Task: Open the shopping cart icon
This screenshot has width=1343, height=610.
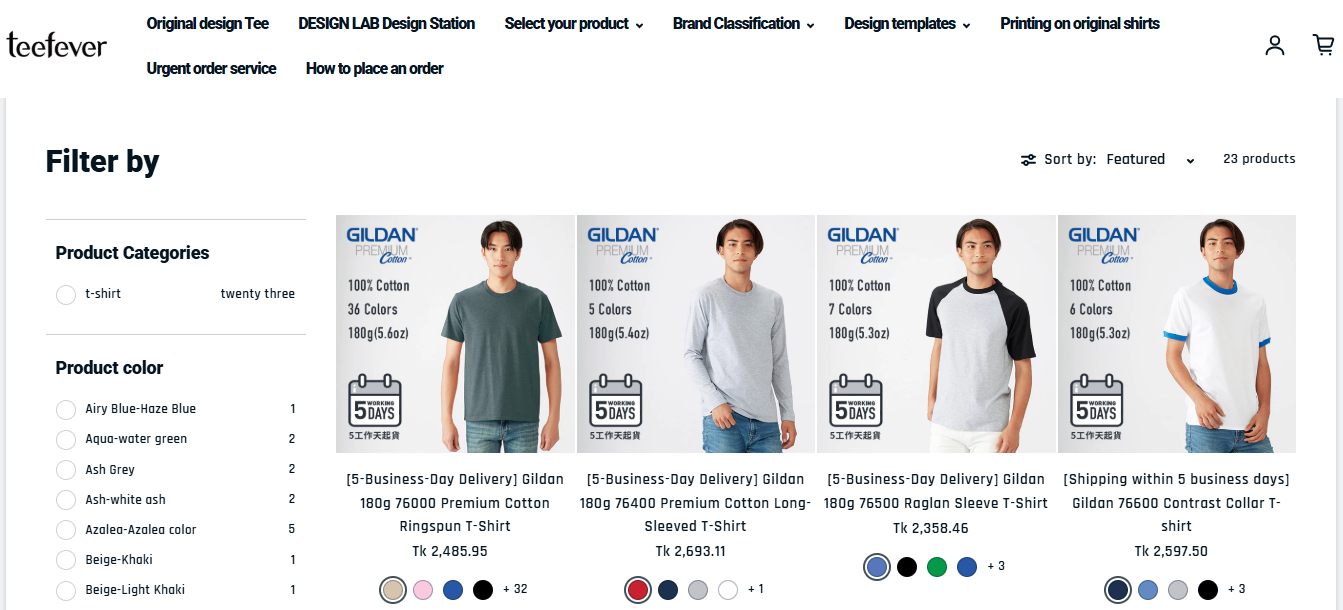Action: click(1322, 45)
